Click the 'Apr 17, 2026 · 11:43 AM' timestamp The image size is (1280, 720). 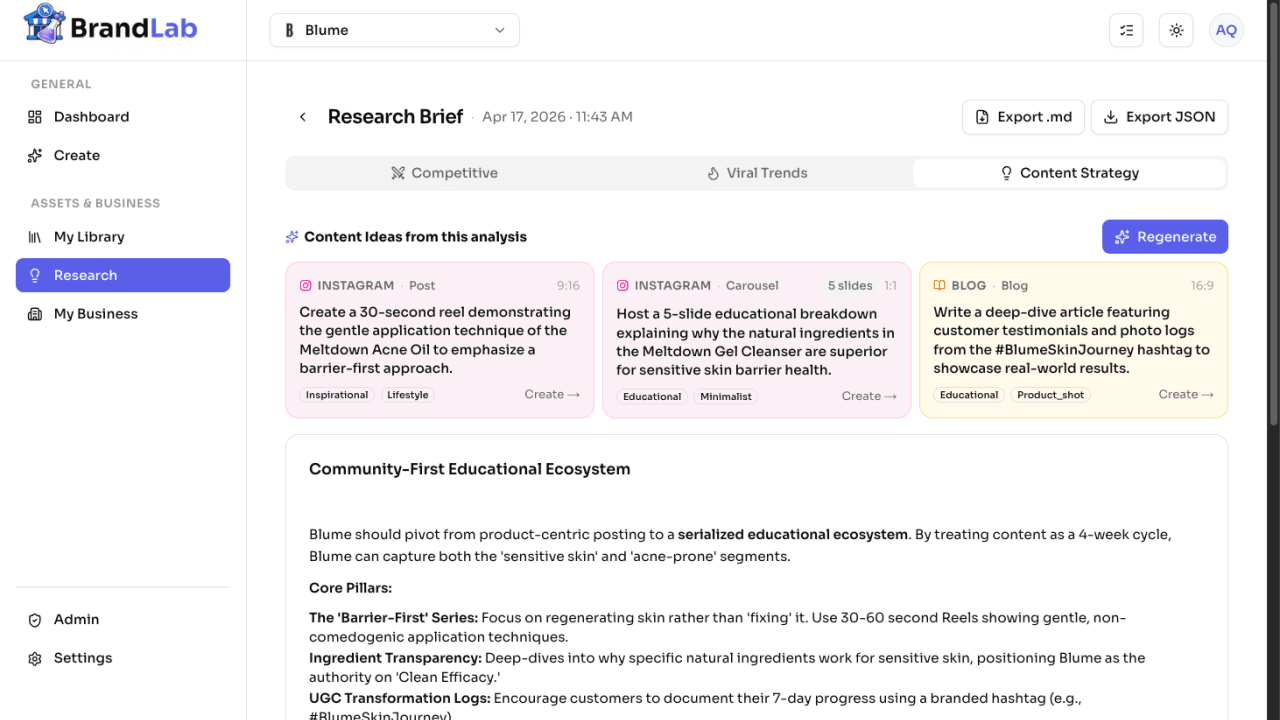click(x=557, y=117)
